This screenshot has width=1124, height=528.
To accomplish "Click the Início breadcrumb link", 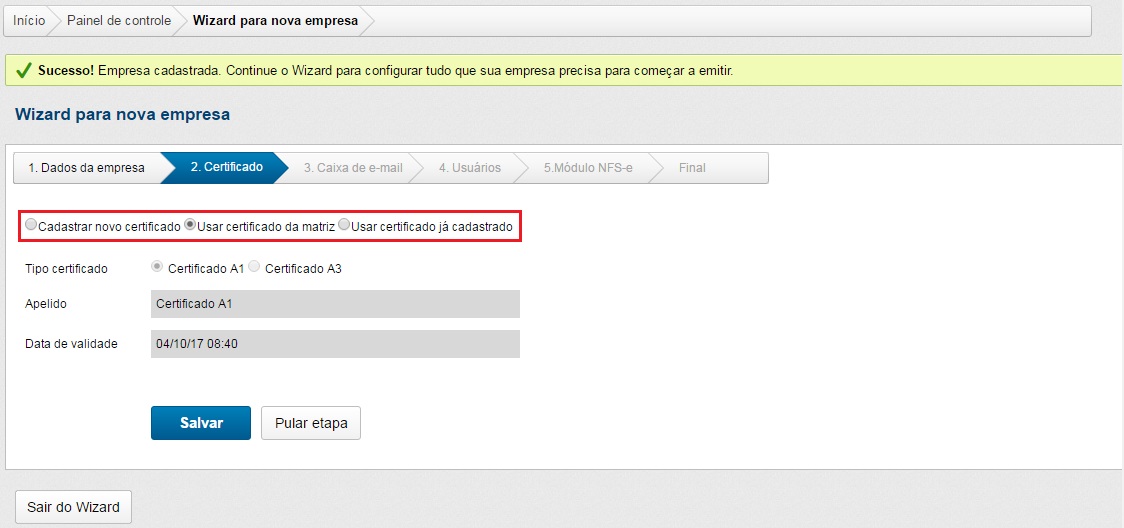I will click(x=29, y=20).
